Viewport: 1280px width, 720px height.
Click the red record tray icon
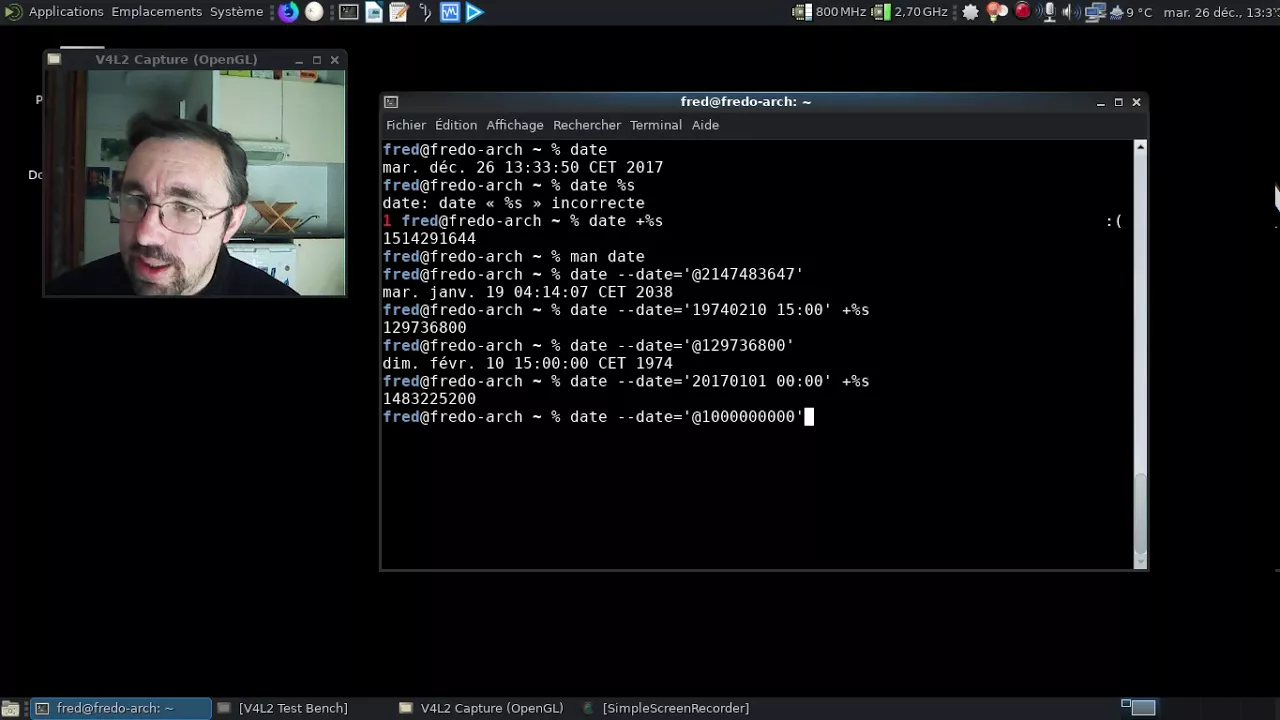1022,11
